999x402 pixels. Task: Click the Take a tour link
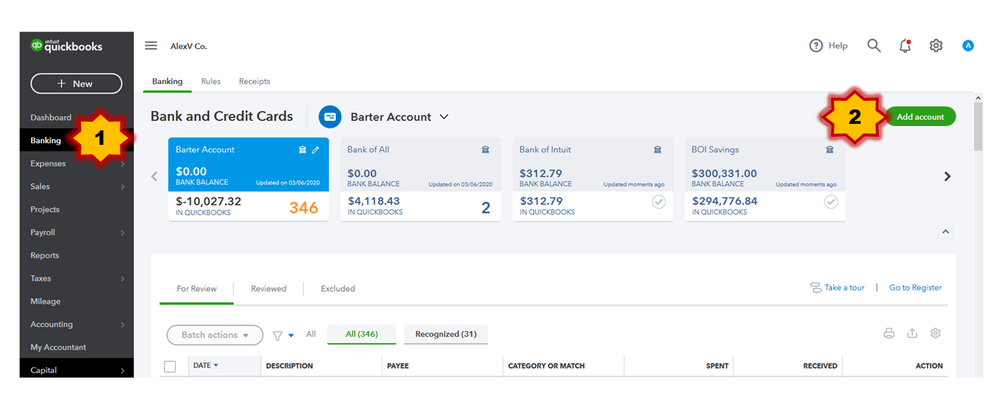coord(837,288)
